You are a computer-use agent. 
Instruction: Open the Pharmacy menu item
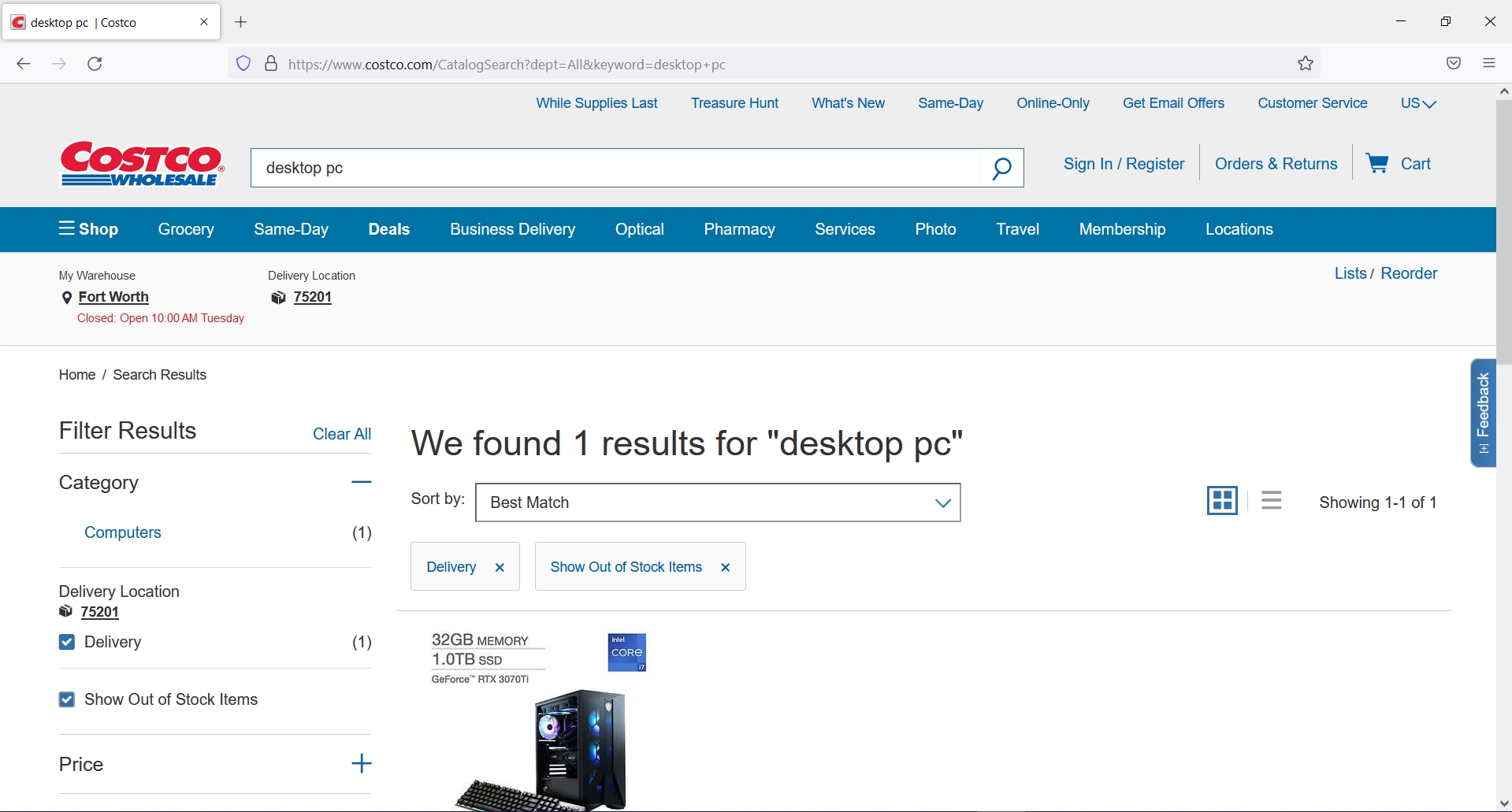point(739,229)
